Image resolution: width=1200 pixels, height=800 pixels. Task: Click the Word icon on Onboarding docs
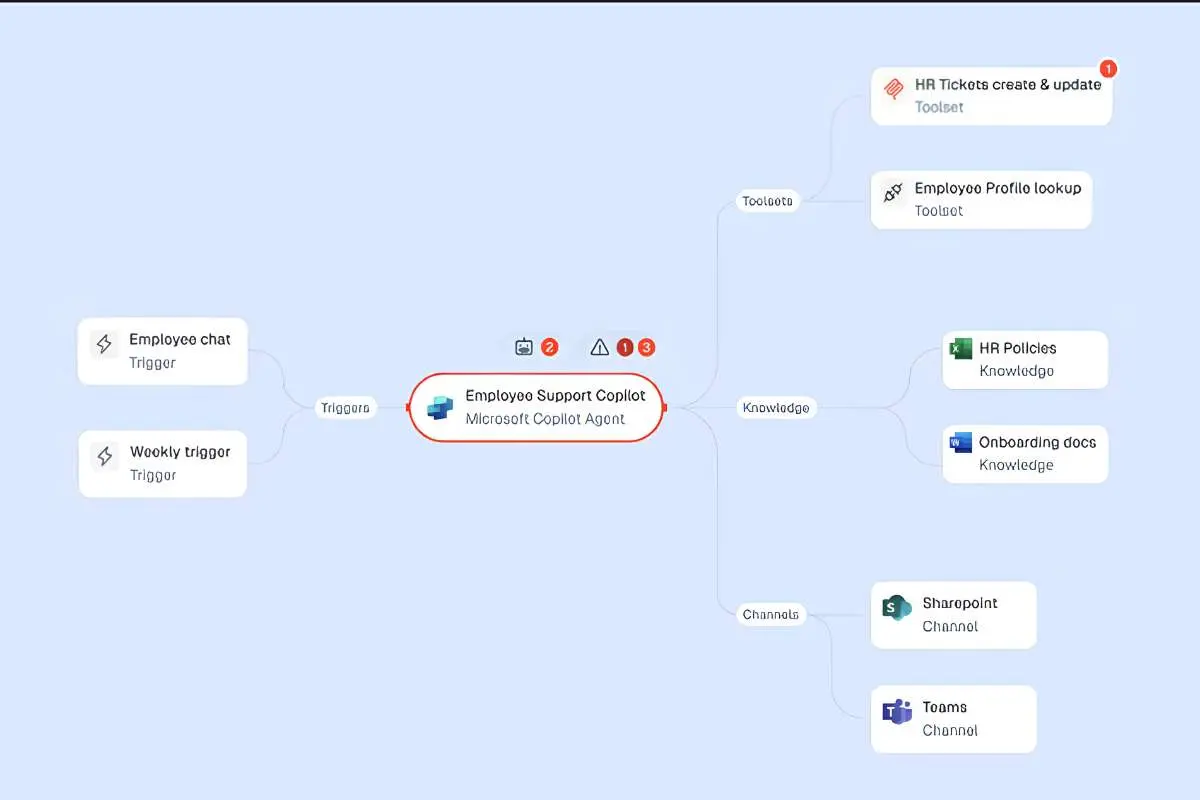(x=961, y=442)
